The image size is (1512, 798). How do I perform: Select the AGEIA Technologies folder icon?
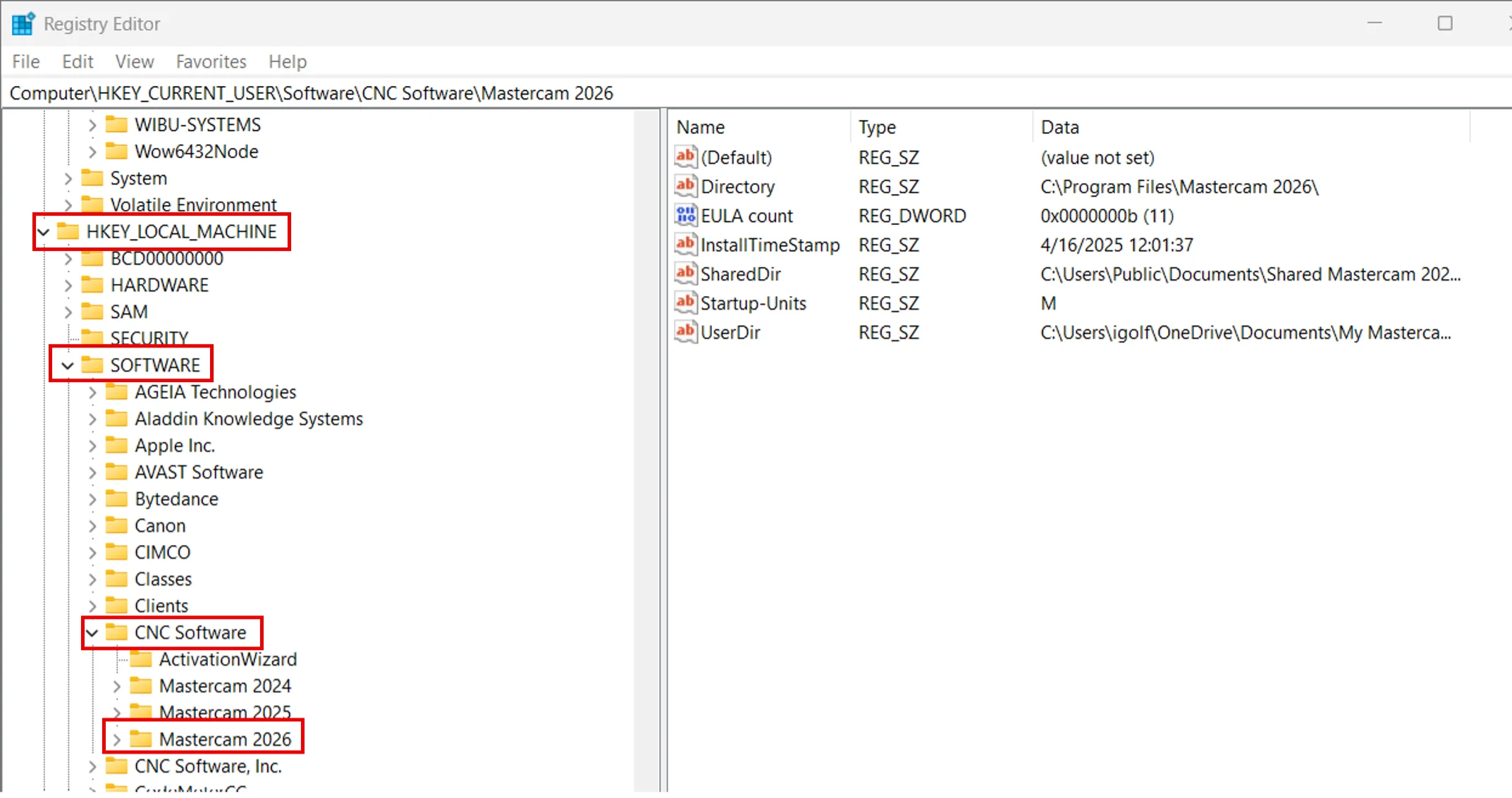(116, 392)
